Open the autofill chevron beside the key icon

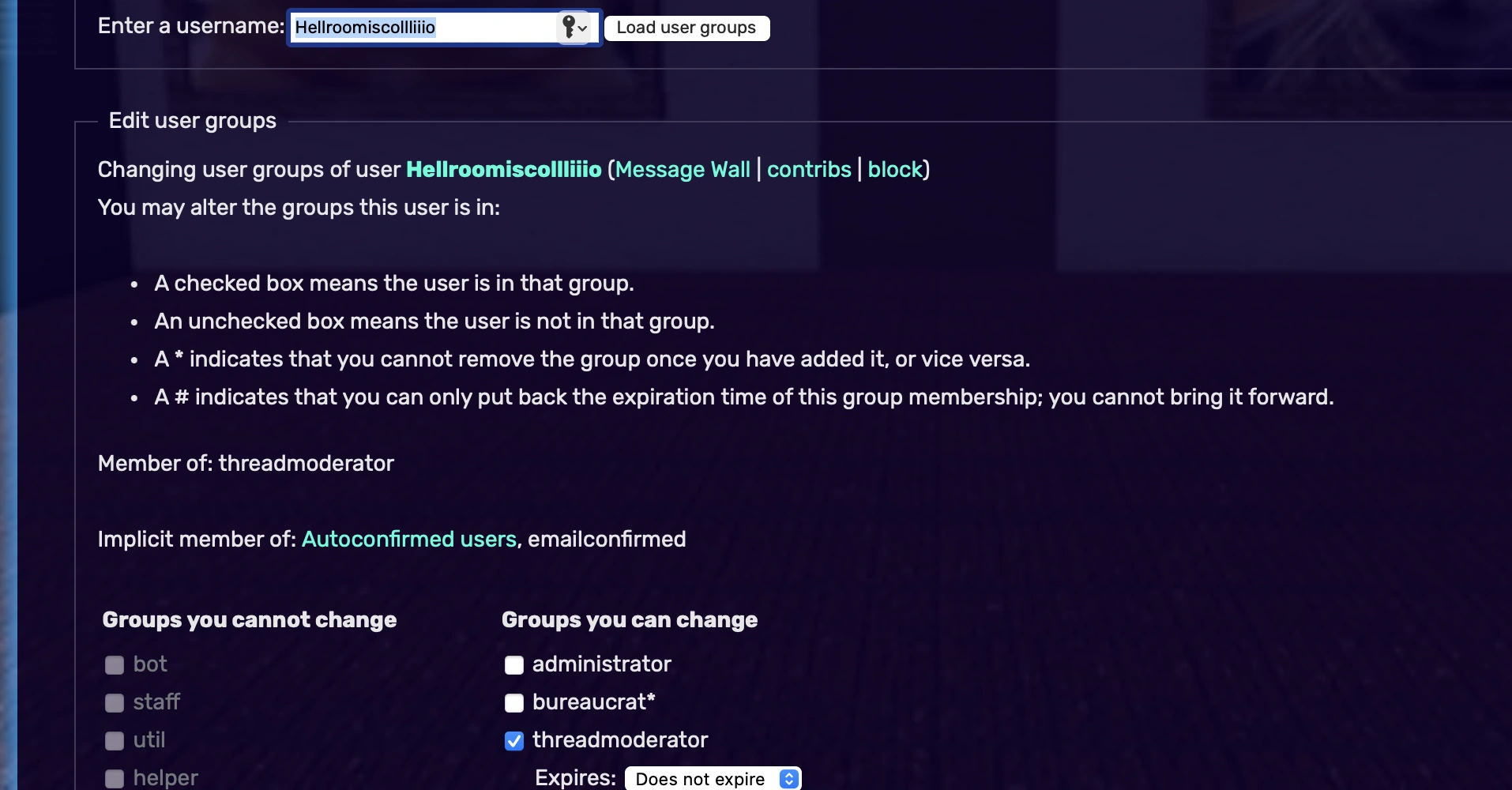583,28
